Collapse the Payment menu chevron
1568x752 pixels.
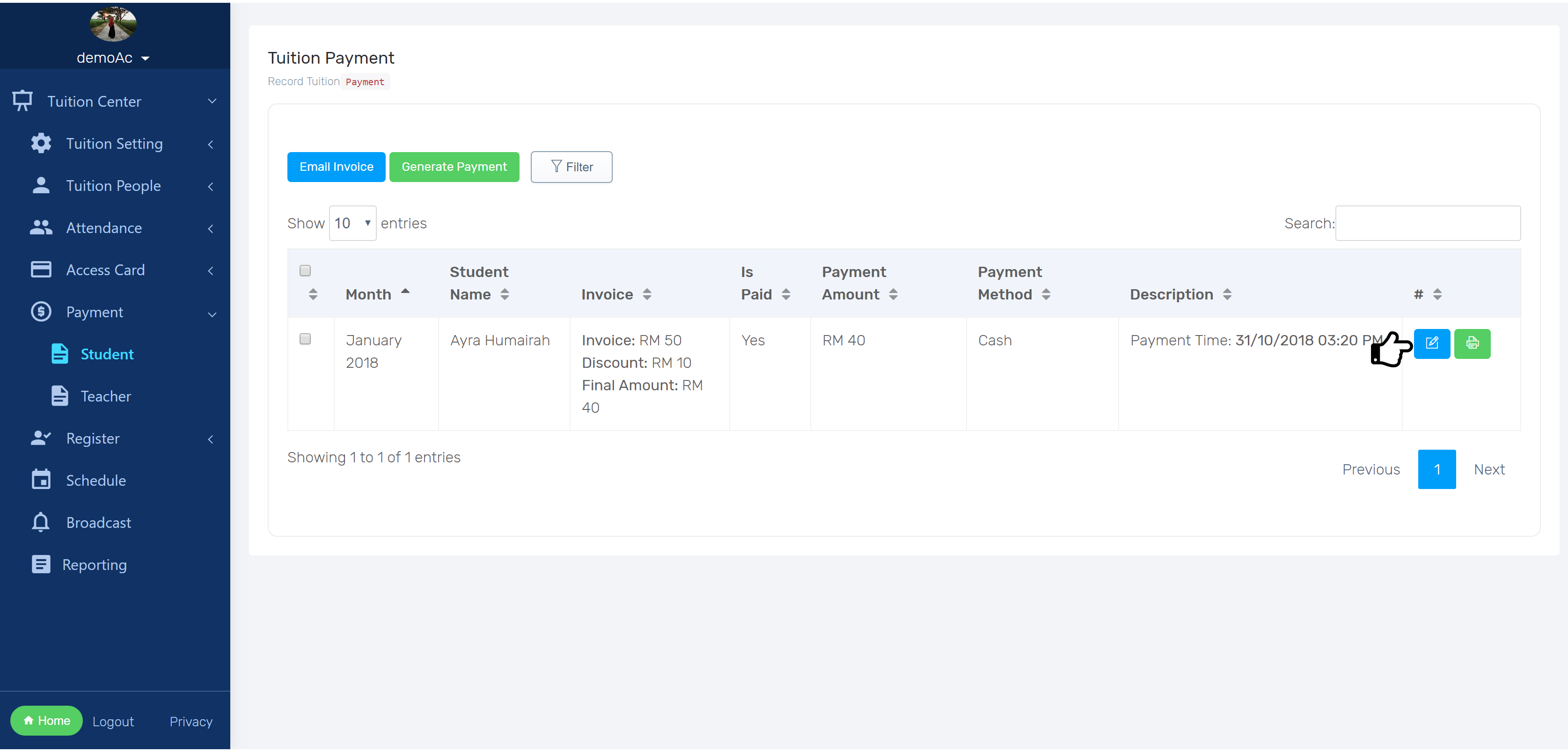pyautogui.click(x=212, y=314)
